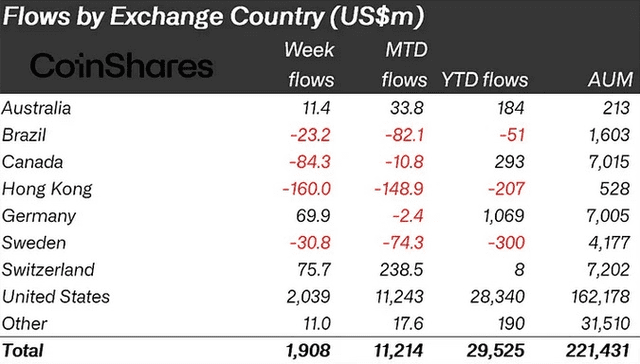Image resolution: width=640 pixels, height=364 pixels.
Task: Click Hong Kong's -160.0 week flows value
Action: click(306, 189)
